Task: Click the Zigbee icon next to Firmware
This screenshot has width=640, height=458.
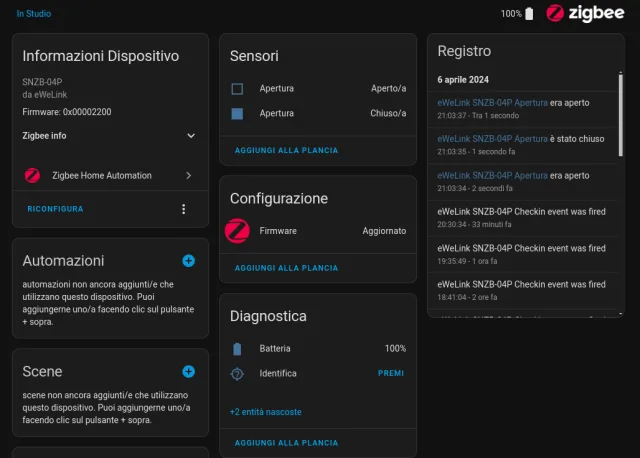Action: pyautogui.click(x=237, y=230)
